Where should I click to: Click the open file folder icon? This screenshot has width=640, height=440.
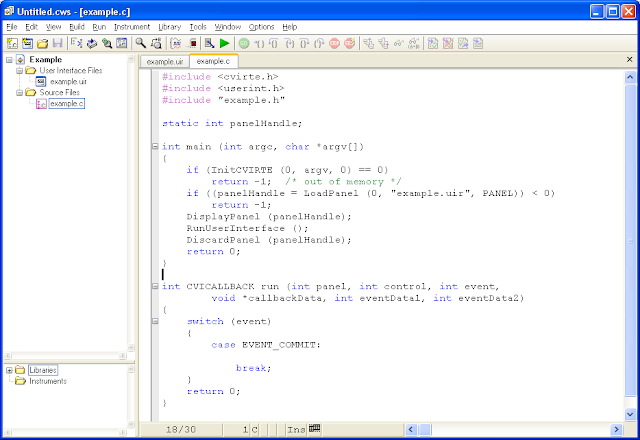pyautogui.click(x=42, y=43)
